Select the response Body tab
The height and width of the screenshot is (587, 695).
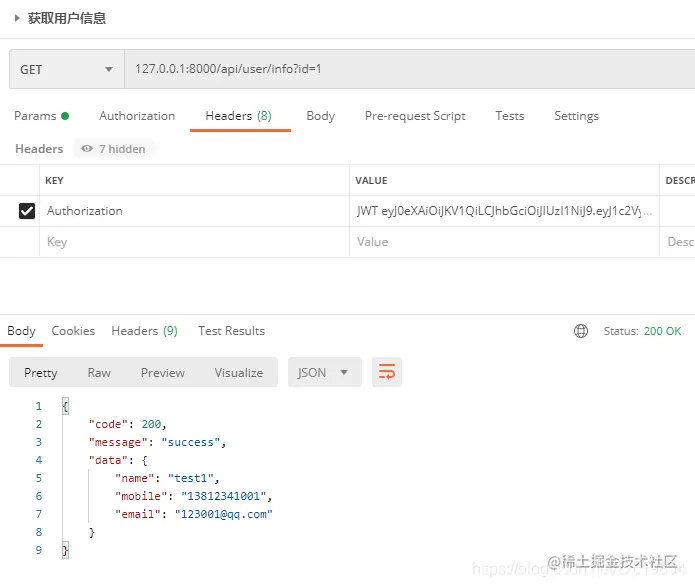[x=21, y=331]
